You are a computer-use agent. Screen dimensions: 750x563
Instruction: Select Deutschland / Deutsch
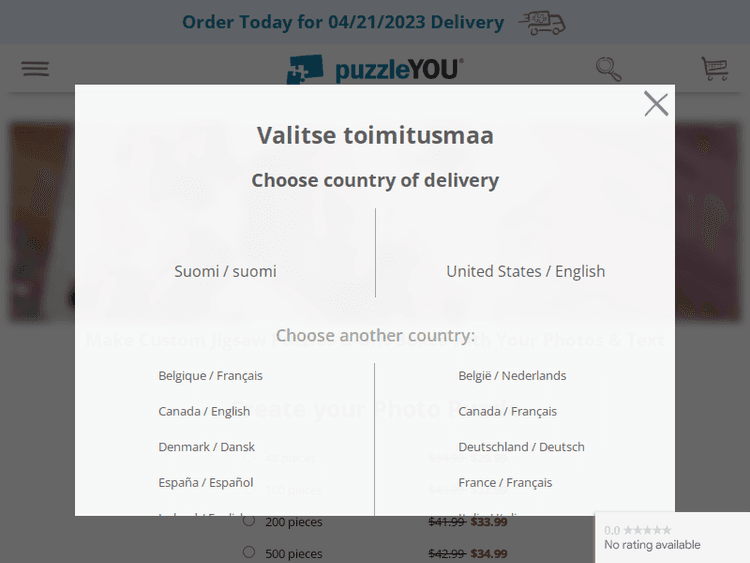(521, 447)
